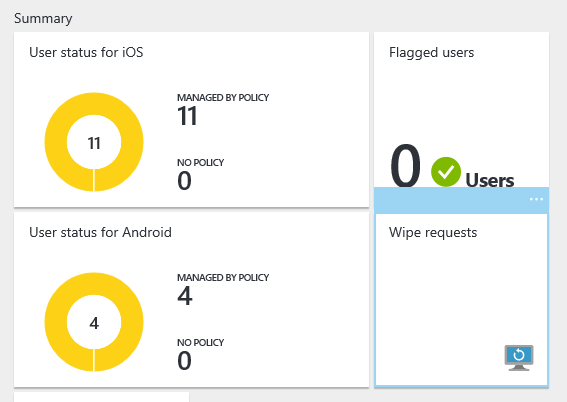Click the Users label in Flagged users
Image resolution: width=567 pixels, height=402 pixels.
click(490, 180)
